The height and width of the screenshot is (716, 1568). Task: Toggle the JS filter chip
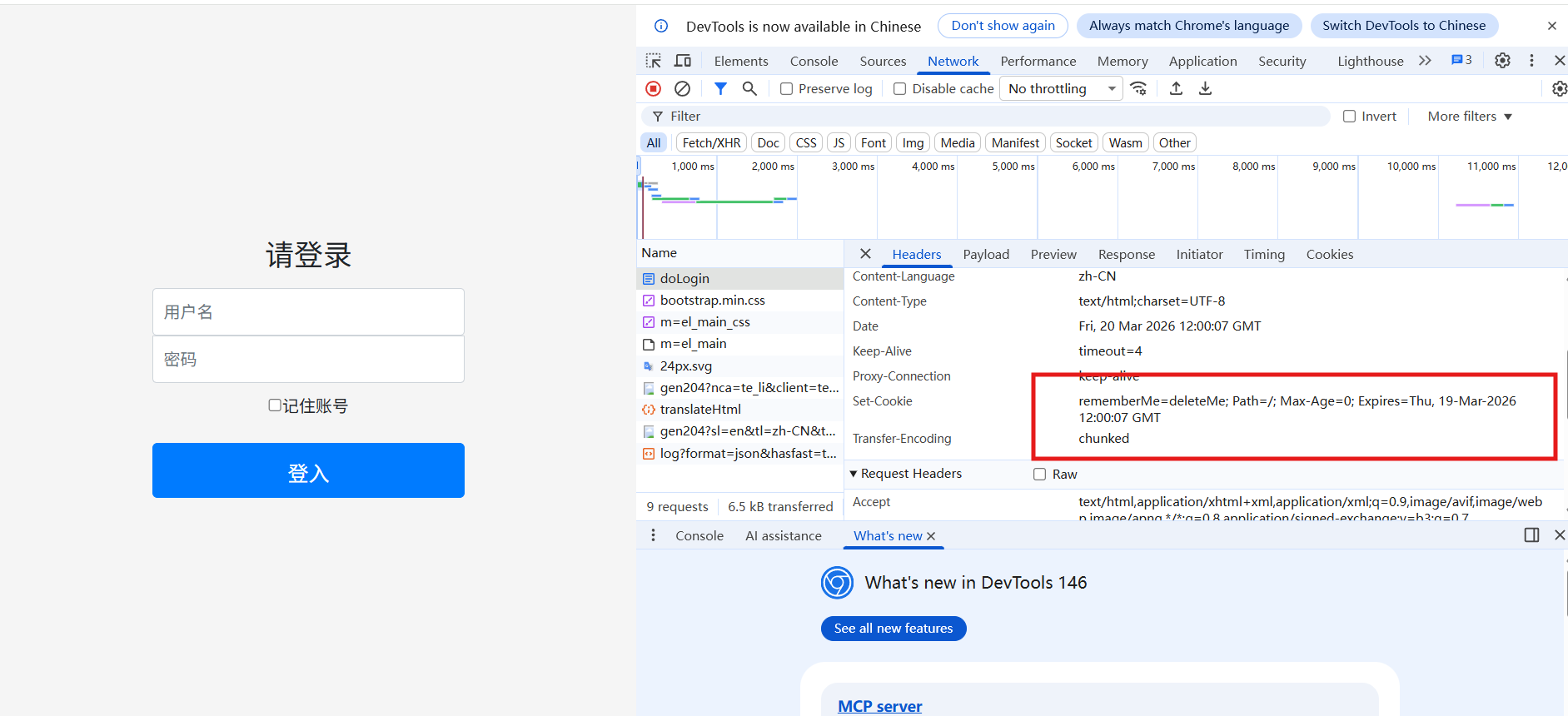pos(839,143)
